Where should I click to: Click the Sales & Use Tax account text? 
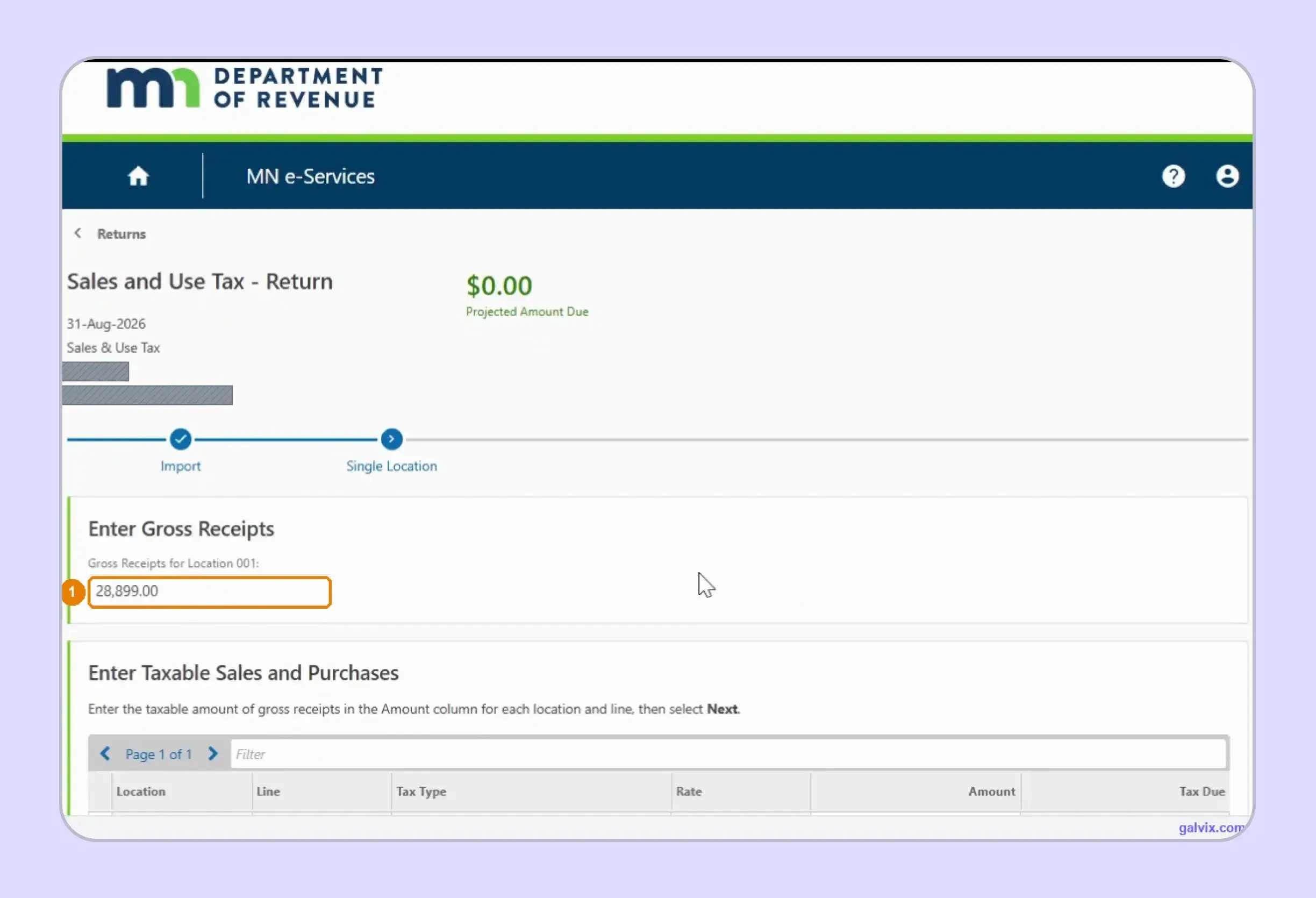[x=113, y=348]
